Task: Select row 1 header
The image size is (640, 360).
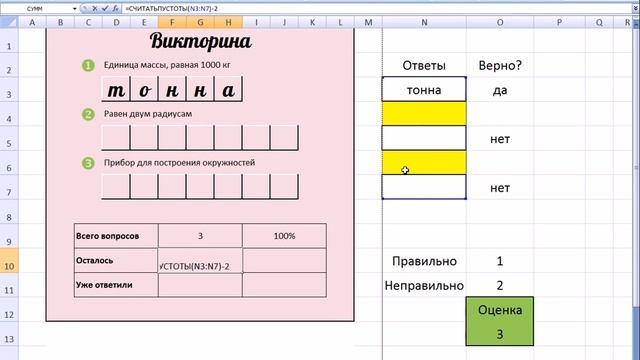Action: point(9,41)
